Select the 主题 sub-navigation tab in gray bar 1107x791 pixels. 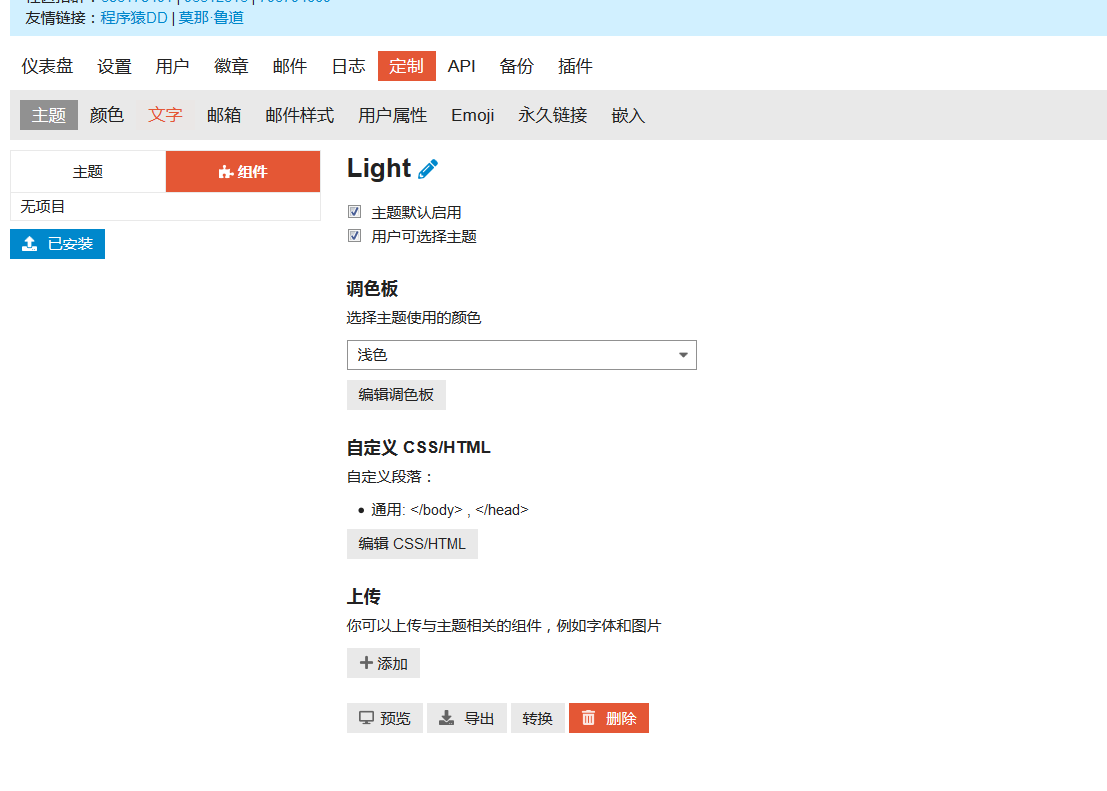pyautogui.click(x=49, y=115)
